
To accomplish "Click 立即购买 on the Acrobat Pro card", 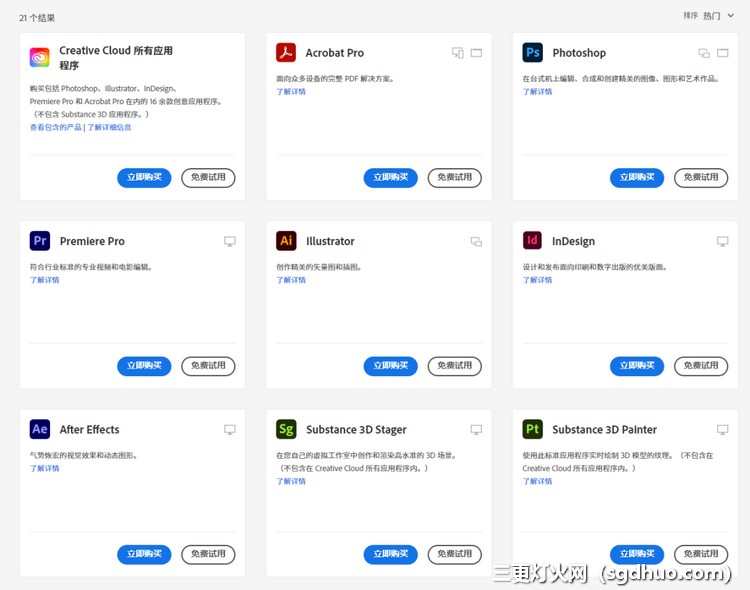I will [x=390, y=178].
